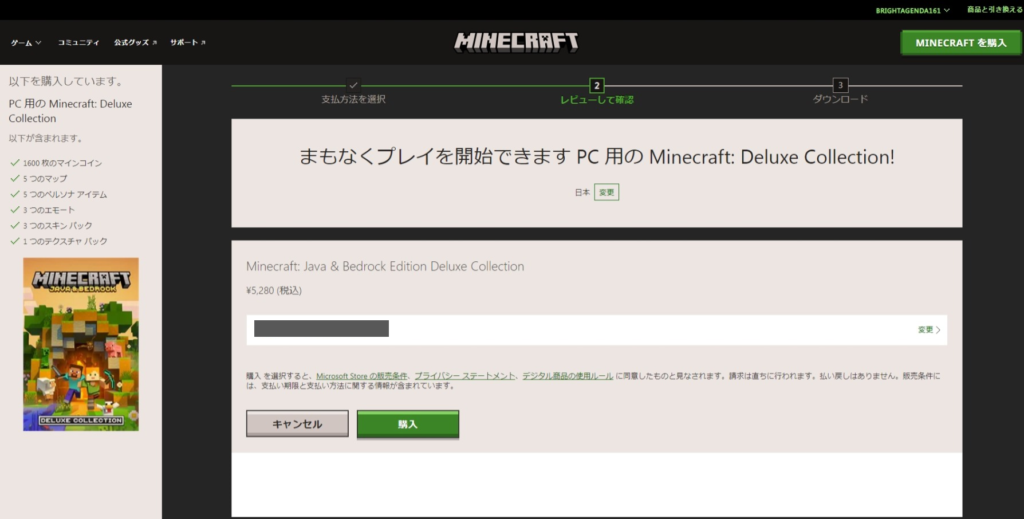
Task: Open 商品と引き換える link
Action: (x=995, y=10)
